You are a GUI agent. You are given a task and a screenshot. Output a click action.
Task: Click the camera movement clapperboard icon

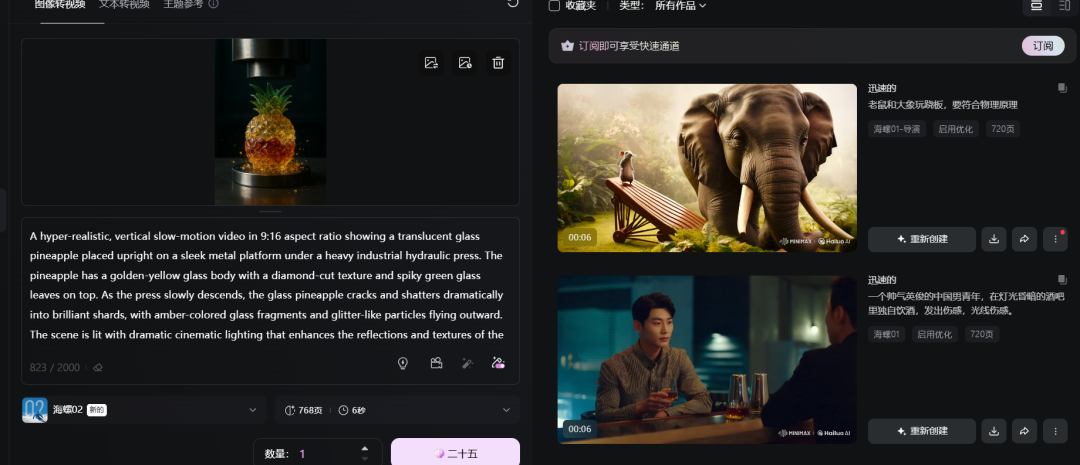pyautogui.click(x=436, y=362)
